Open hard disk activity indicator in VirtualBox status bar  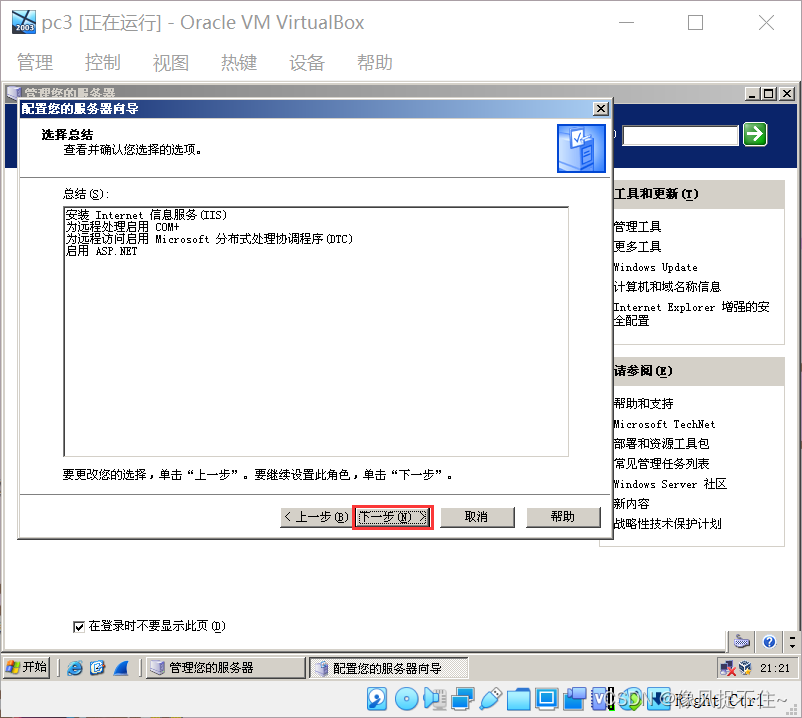pyautogui.click(x=377, y=699)
